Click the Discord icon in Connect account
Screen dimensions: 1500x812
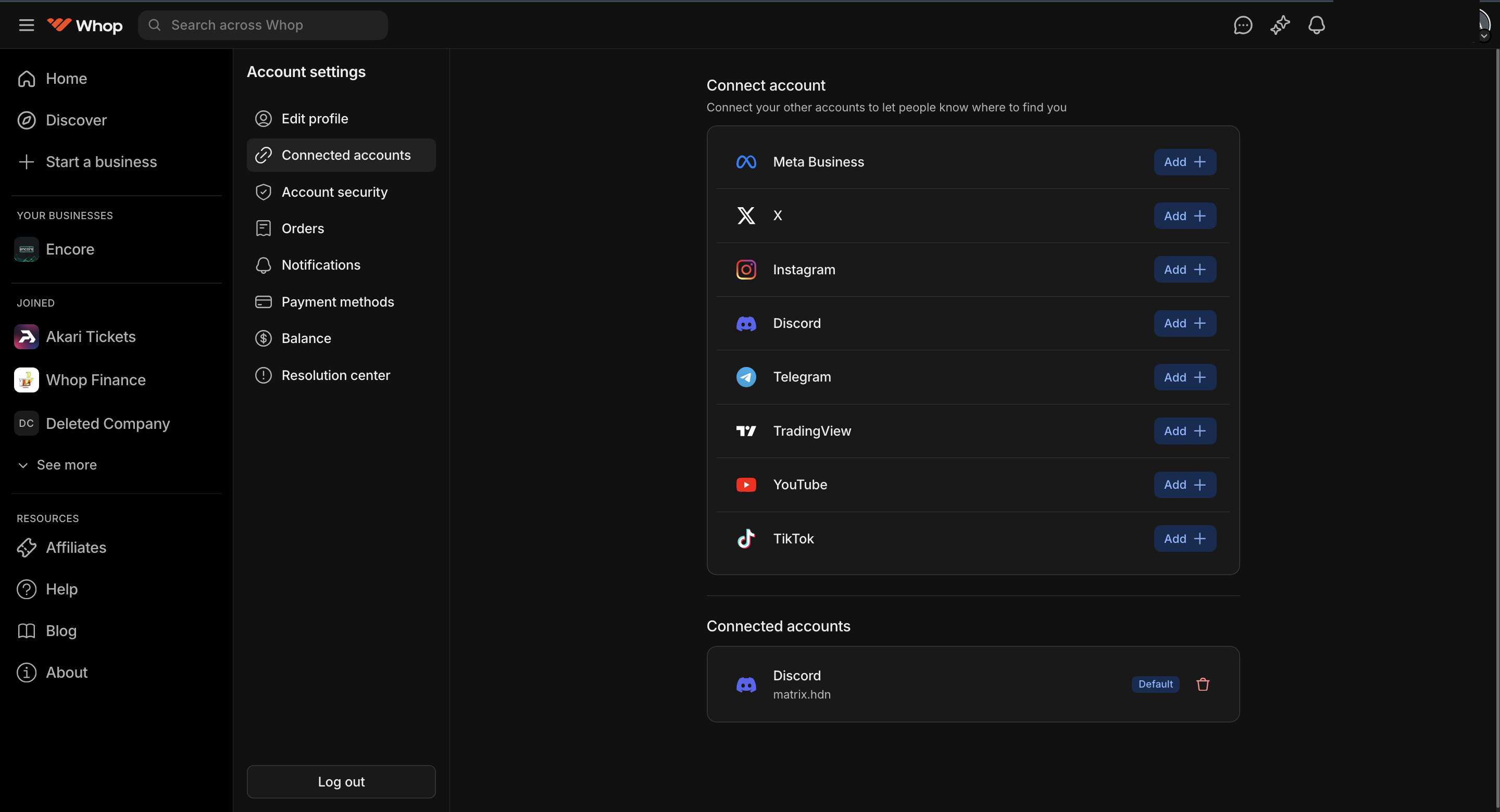[746, 323]
